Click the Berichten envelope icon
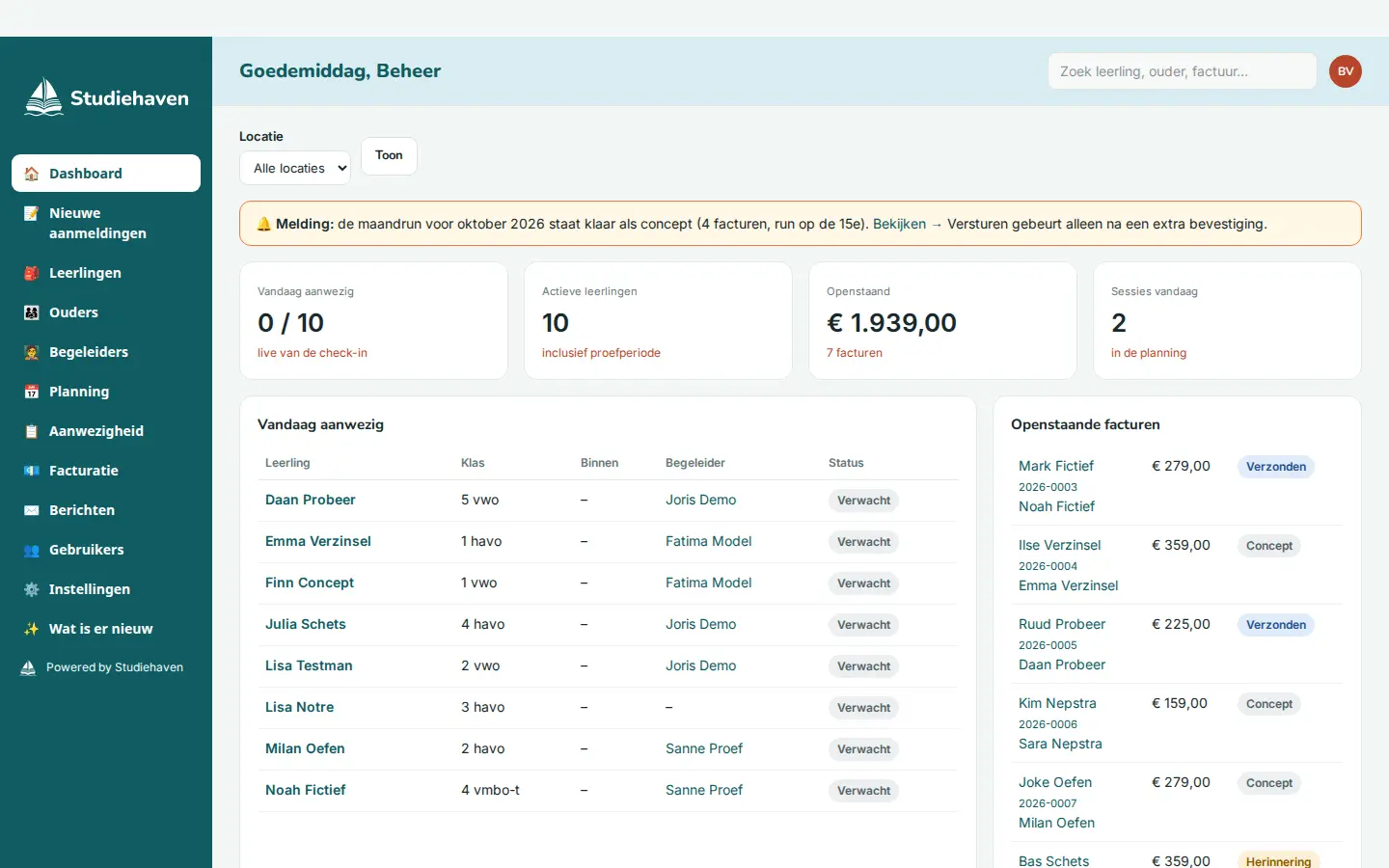This screenshot has width=1389, height=868. pos(32,510)
